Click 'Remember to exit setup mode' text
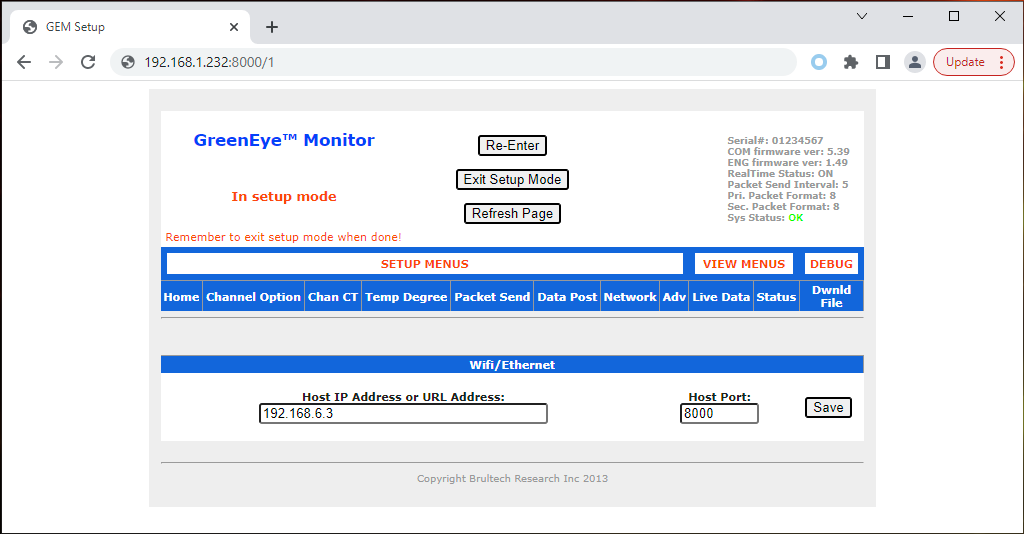Screen dimensions: 1024x534 pos(283,237)
